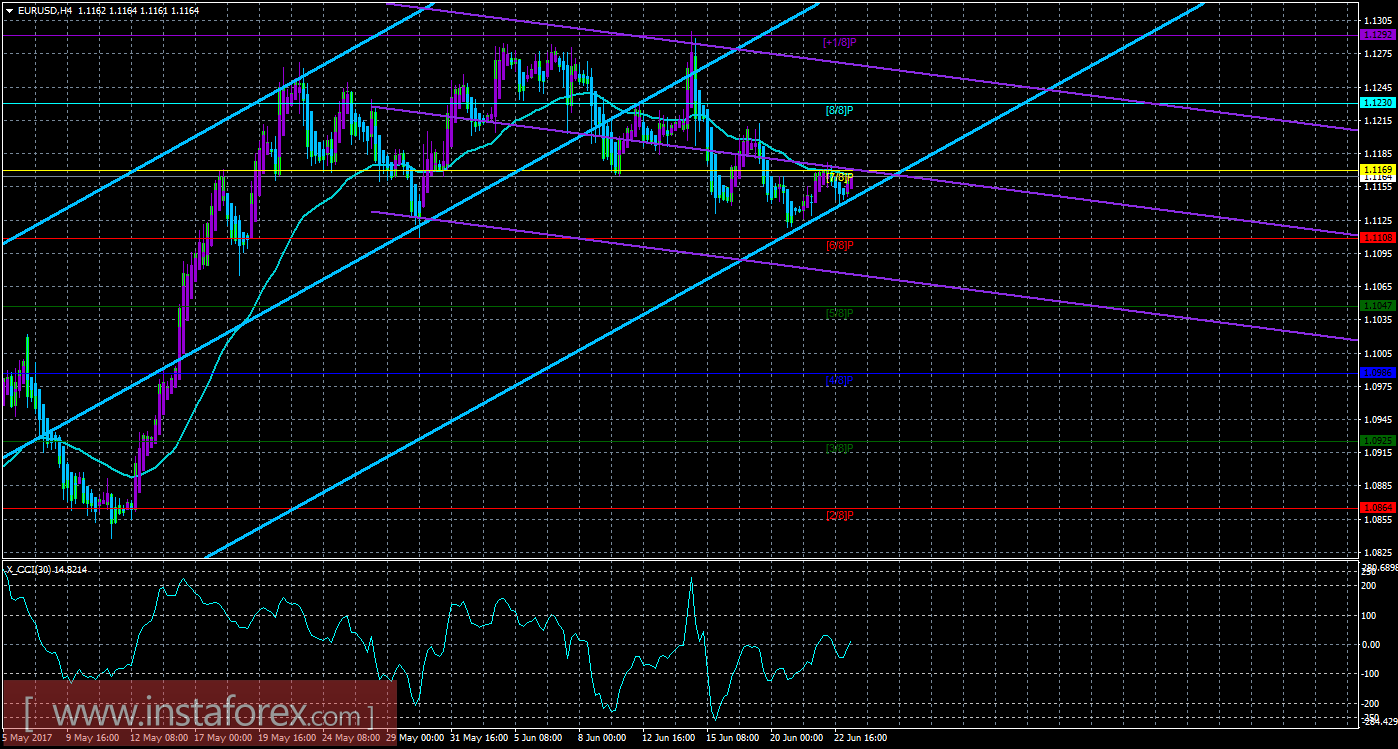Click the 1.1215 price scale value
Image resolution: width=1398 pixels, height=749 pixels.
click(x=1378, y=120)
